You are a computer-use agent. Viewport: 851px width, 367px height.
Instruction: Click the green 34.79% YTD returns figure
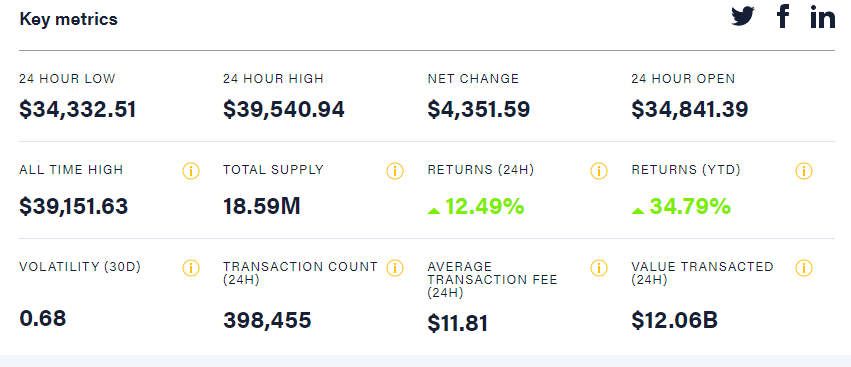coord(681,206)
